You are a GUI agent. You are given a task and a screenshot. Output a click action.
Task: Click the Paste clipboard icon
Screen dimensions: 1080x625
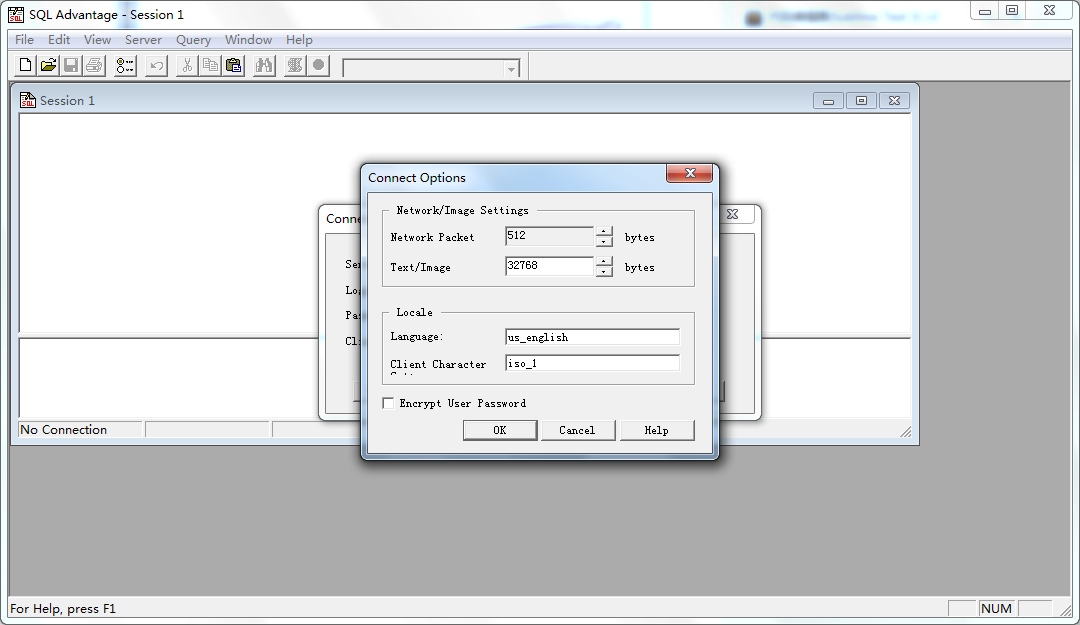234,65
